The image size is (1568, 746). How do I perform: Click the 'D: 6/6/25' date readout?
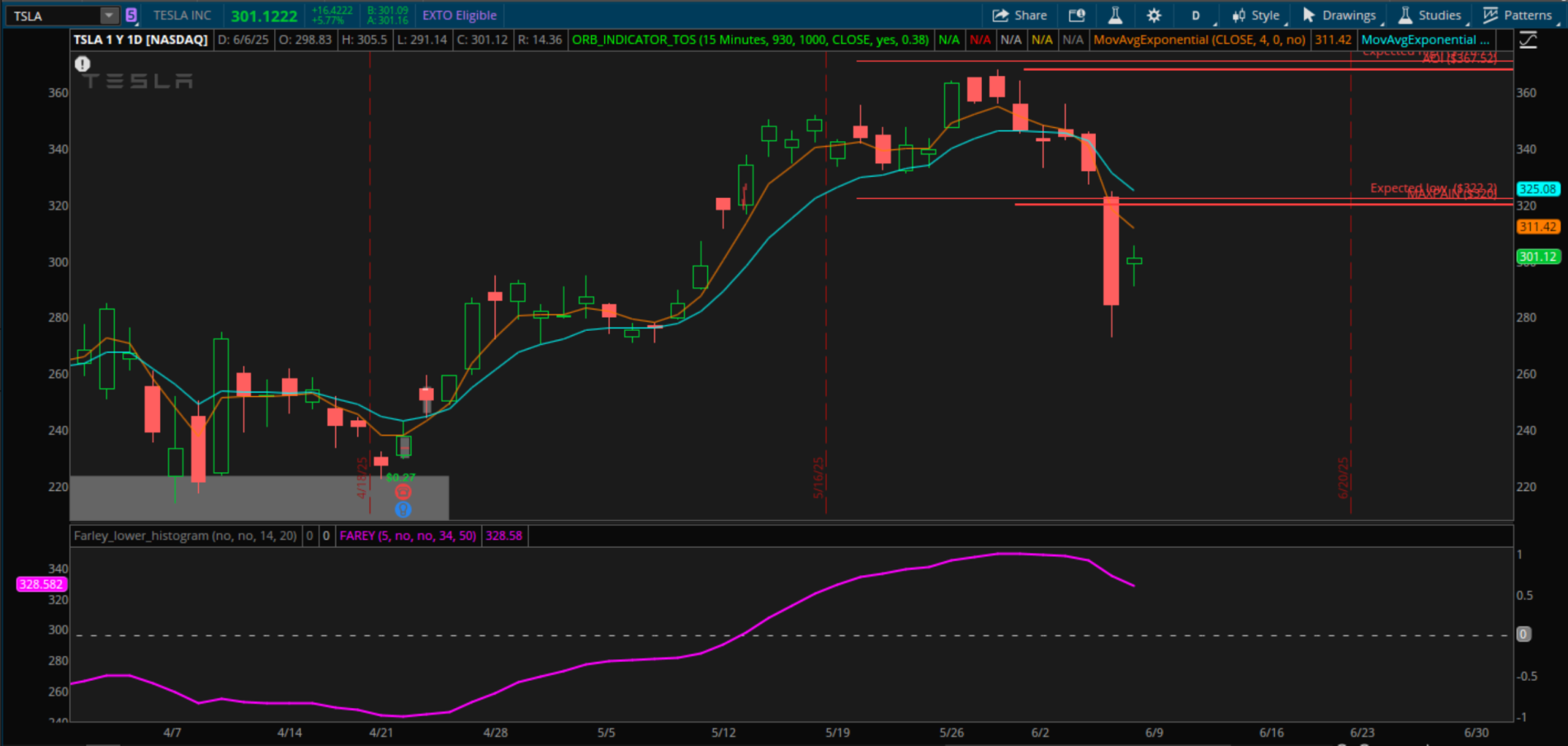[x=243, y=40]
